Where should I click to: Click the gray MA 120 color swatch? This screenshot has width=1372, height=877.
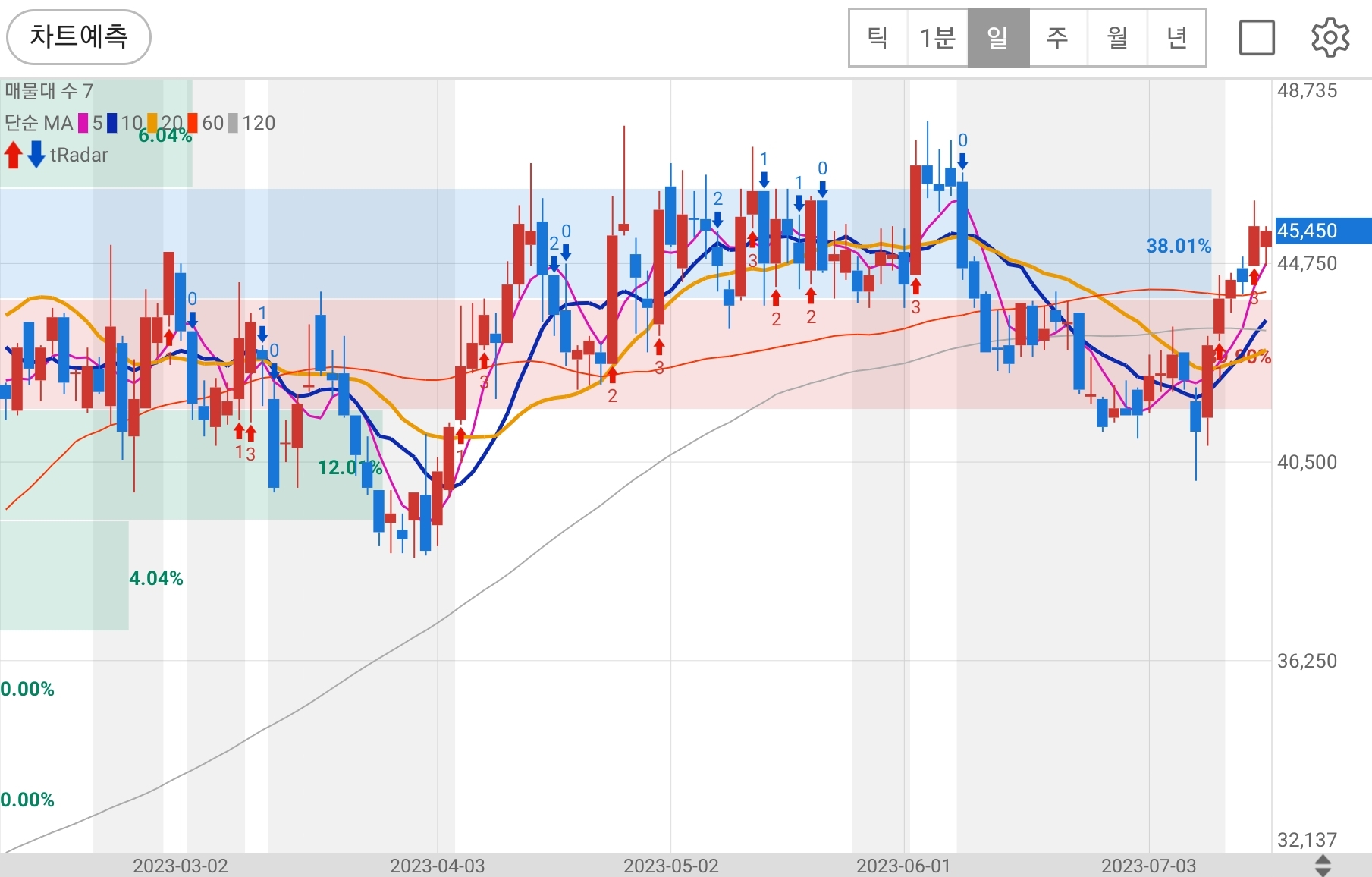[233, 123]
